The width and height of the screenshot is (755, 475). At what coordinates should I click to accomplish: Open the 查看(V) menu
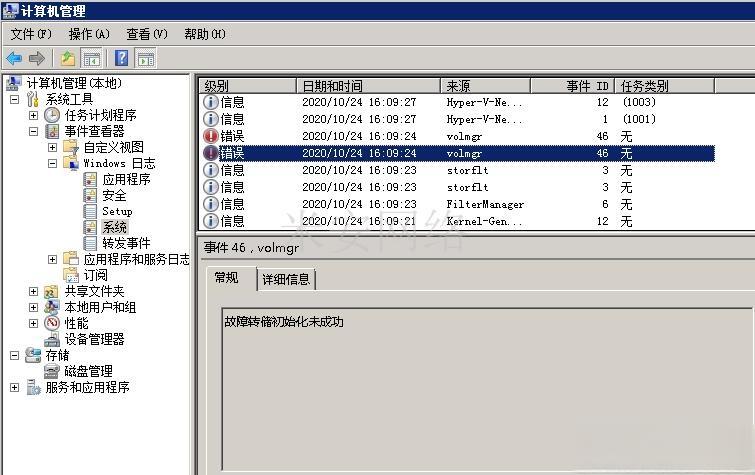click(x=147, y=34)
